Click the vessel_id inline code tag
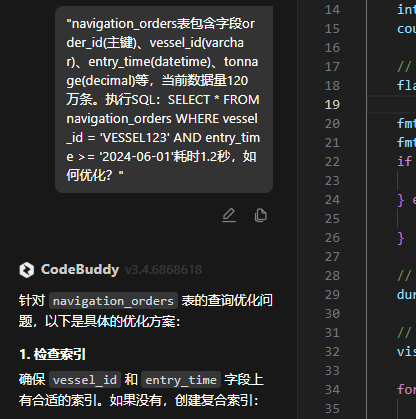 click(85, 380)
